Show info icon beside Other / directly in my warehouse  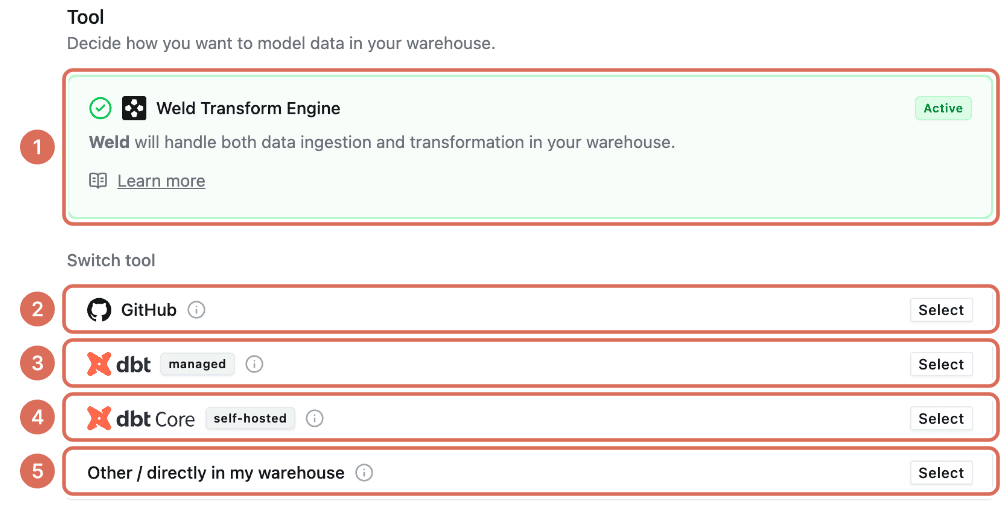364,473
